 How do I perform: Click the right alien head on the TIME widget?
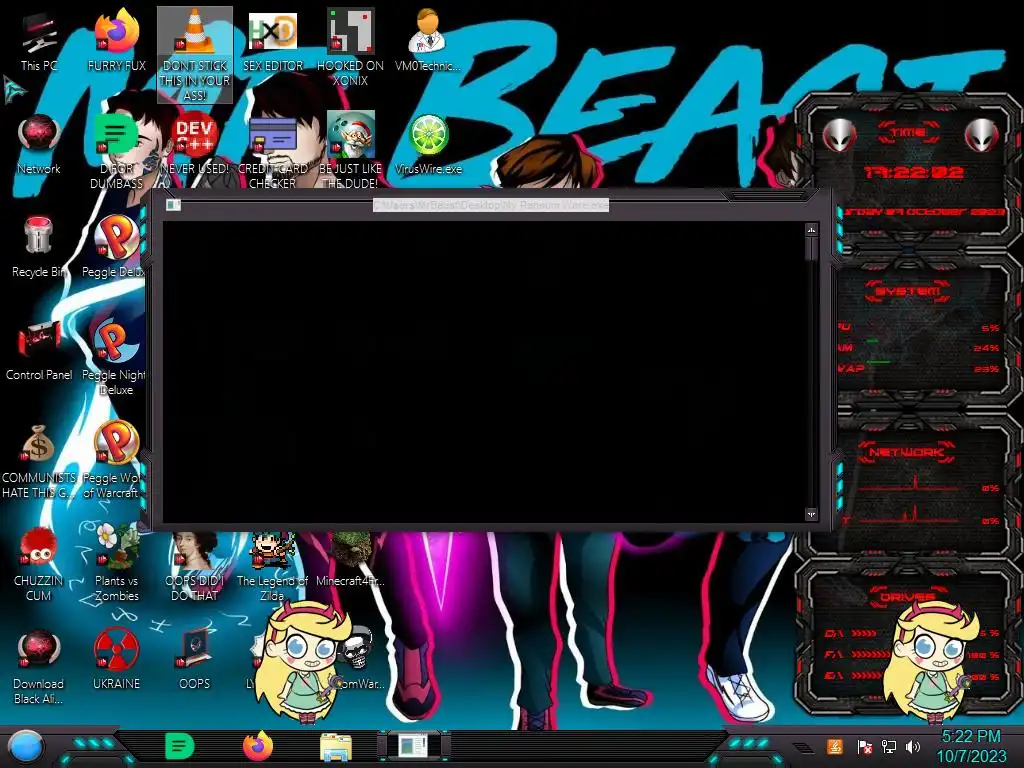pos(982,135)
